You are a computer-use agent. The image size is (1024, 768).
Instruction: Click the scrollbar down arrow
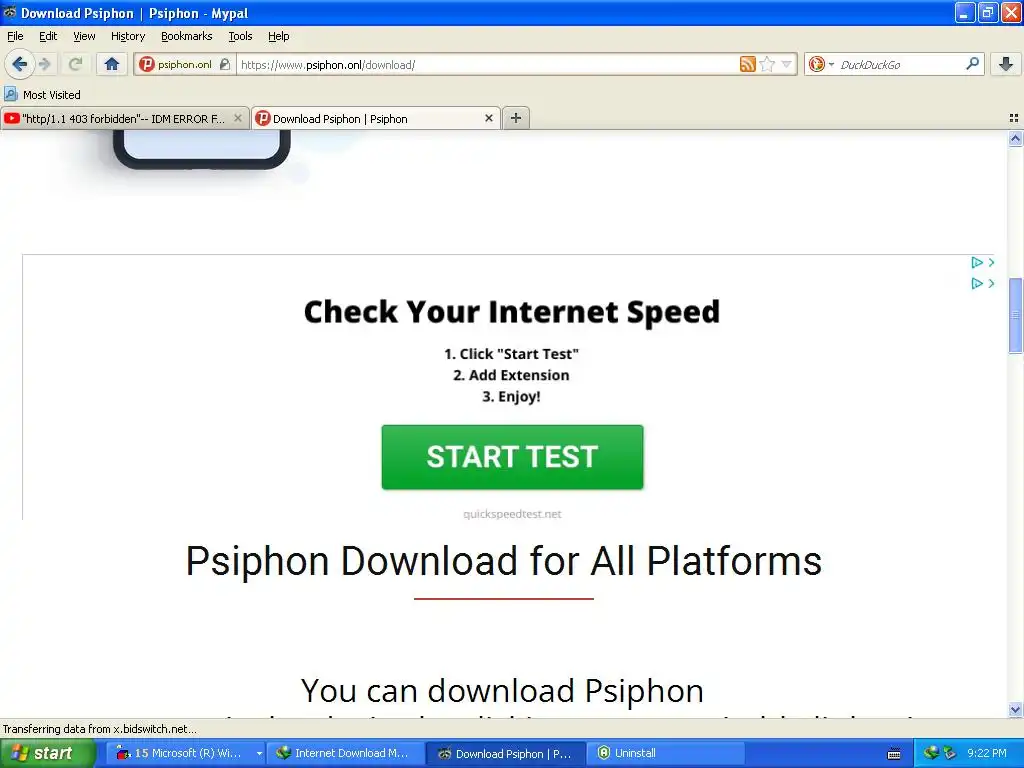(x=1015, y=709)
